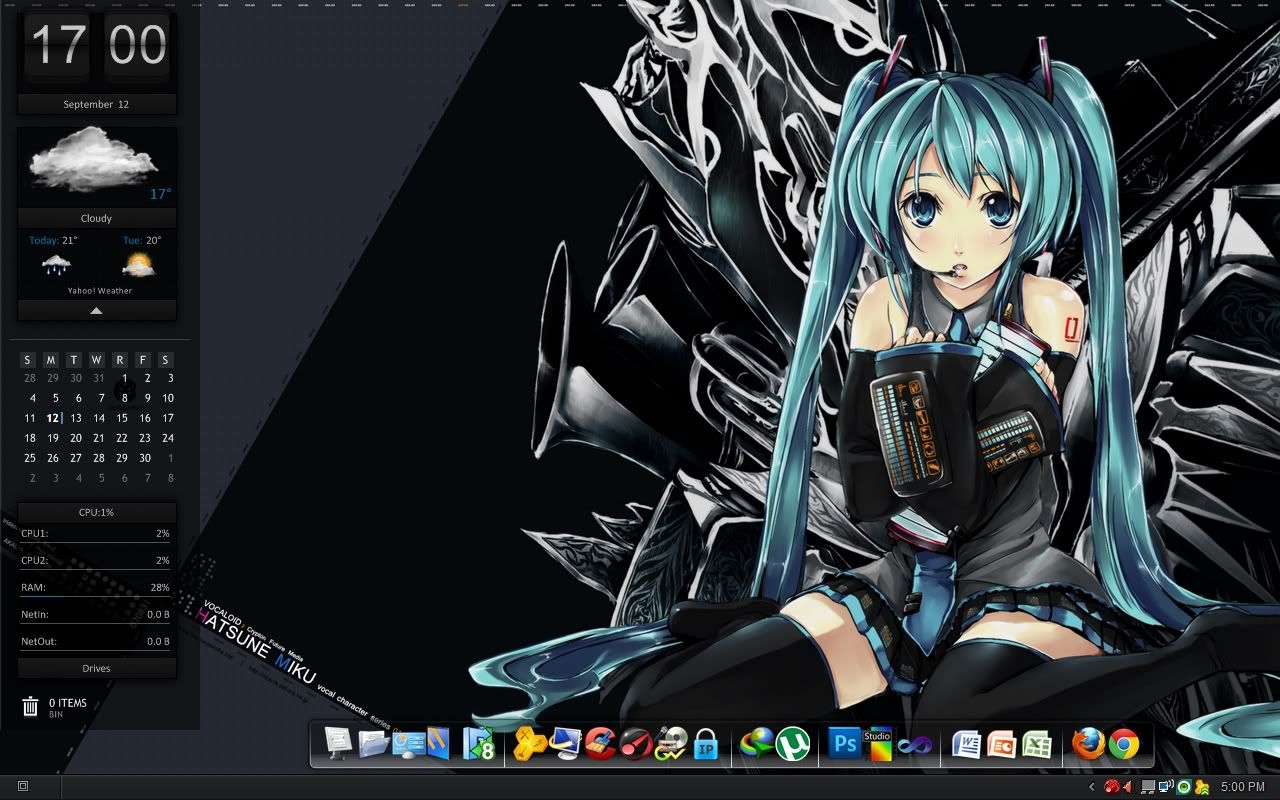The image size is (1280, 800).
Task: Launch Microsoft Word from the dock
Action: click(x=966, y=744)
